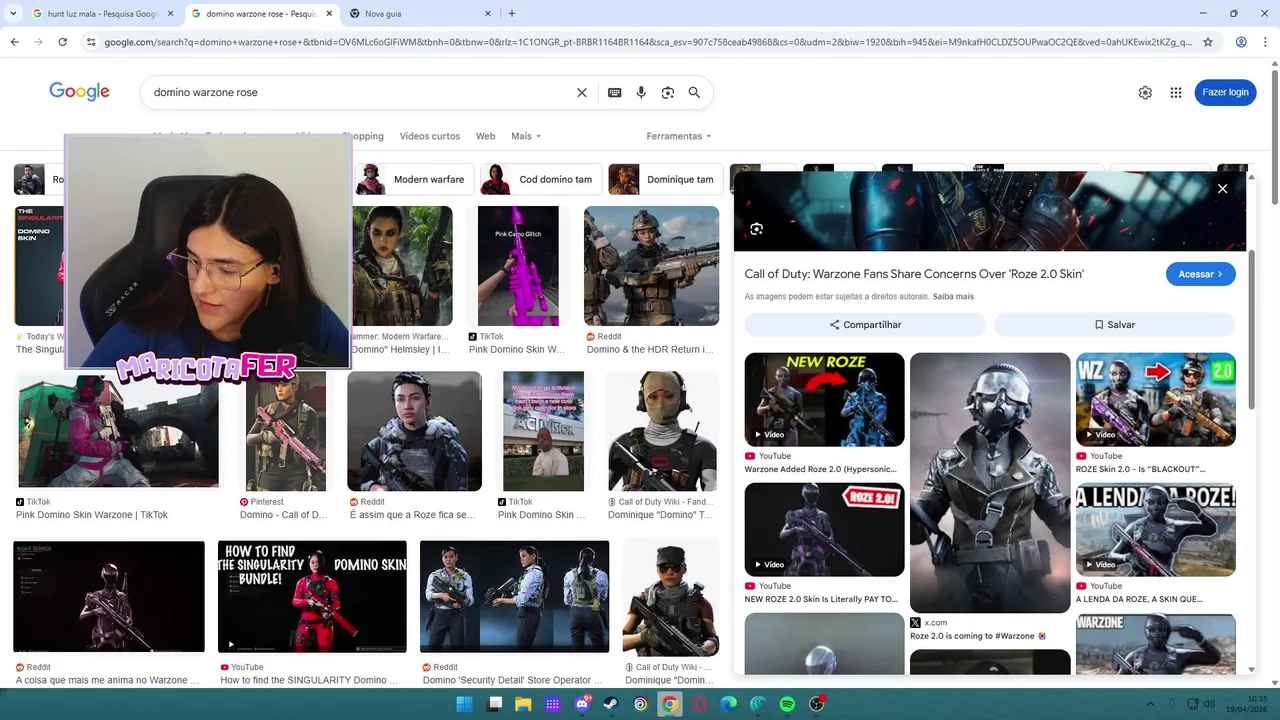Viewport: 1280px width, 720px height.
Task: Open the 'A LENDA DA ROZE' video thumbnail
Action: coord(1155,529)
